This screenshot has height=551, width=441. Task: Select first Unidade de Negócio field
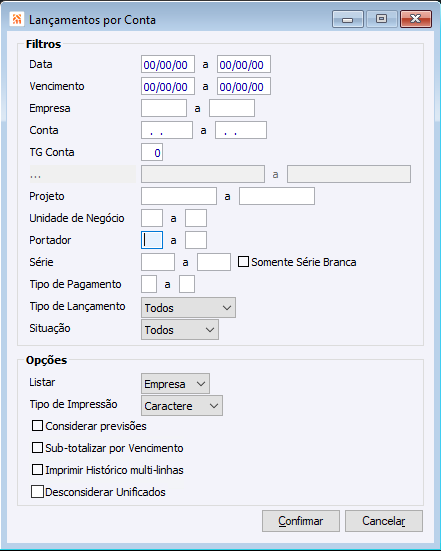coord(152,218)
